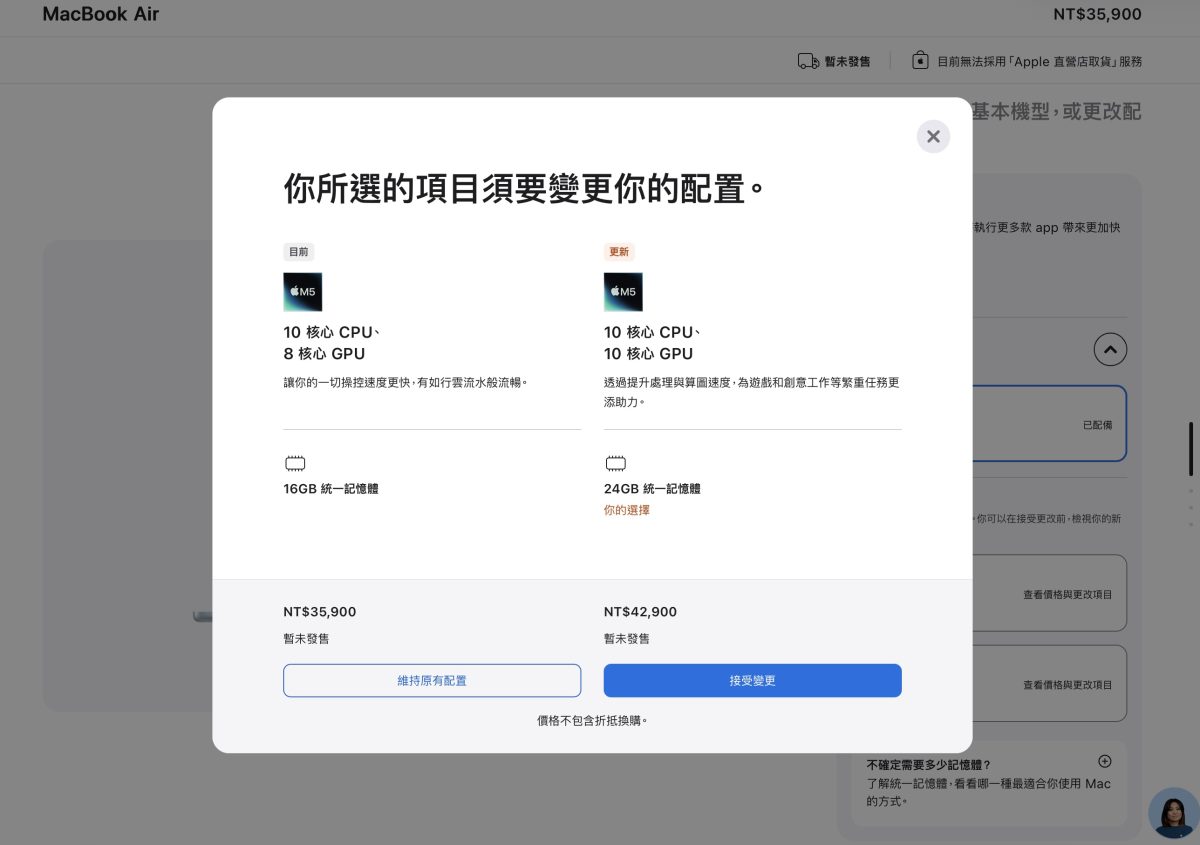Click 更新 badge label

pos(619,252)
